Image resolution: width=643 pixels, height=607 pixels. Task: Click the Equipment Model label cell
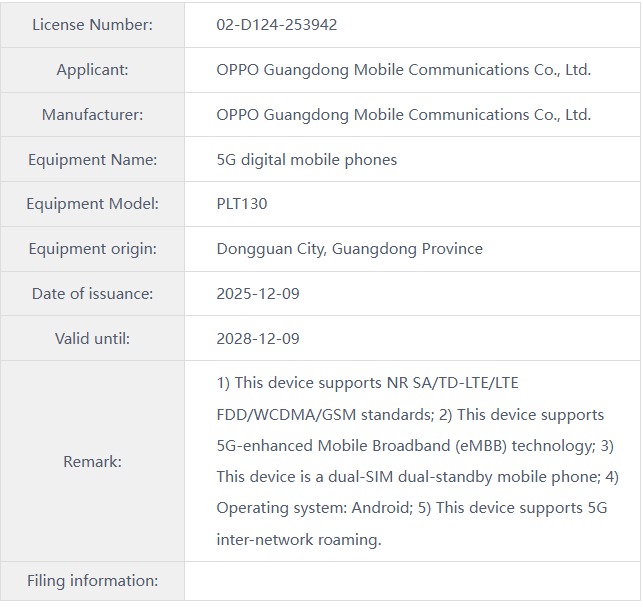point(92,204)
